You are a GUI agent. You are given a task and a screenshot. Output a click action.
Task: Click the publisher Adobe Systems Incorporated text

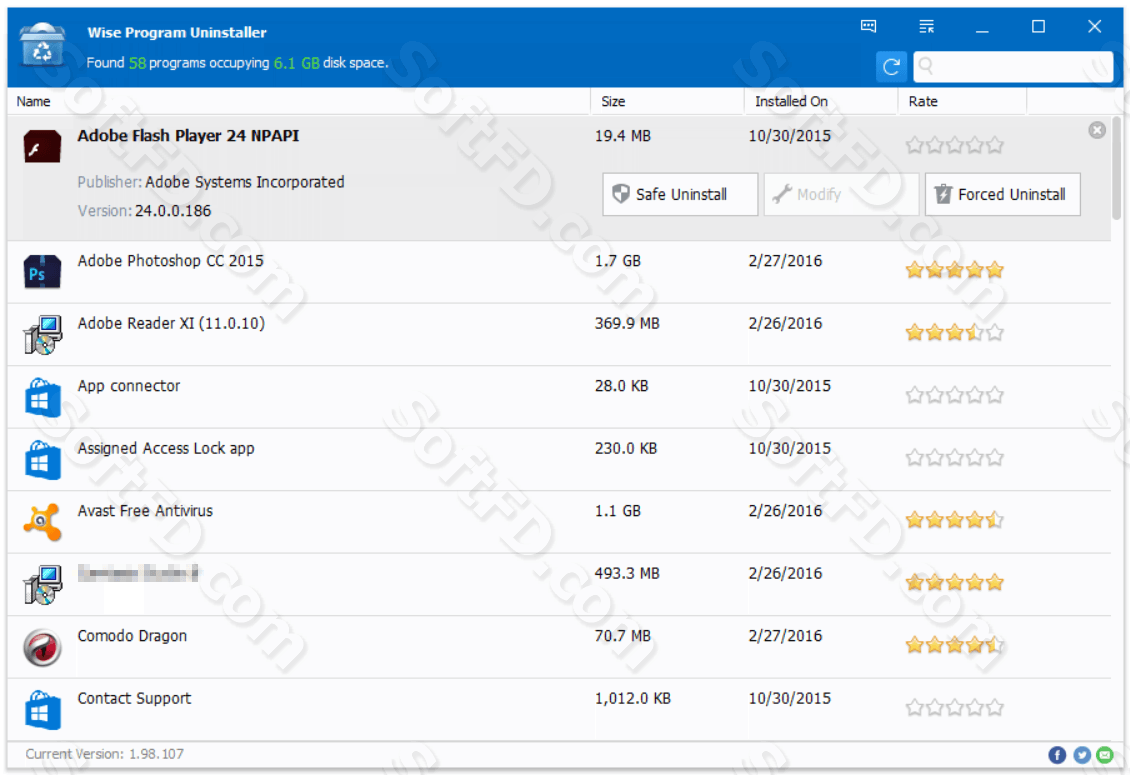click(x=245, y=182)
